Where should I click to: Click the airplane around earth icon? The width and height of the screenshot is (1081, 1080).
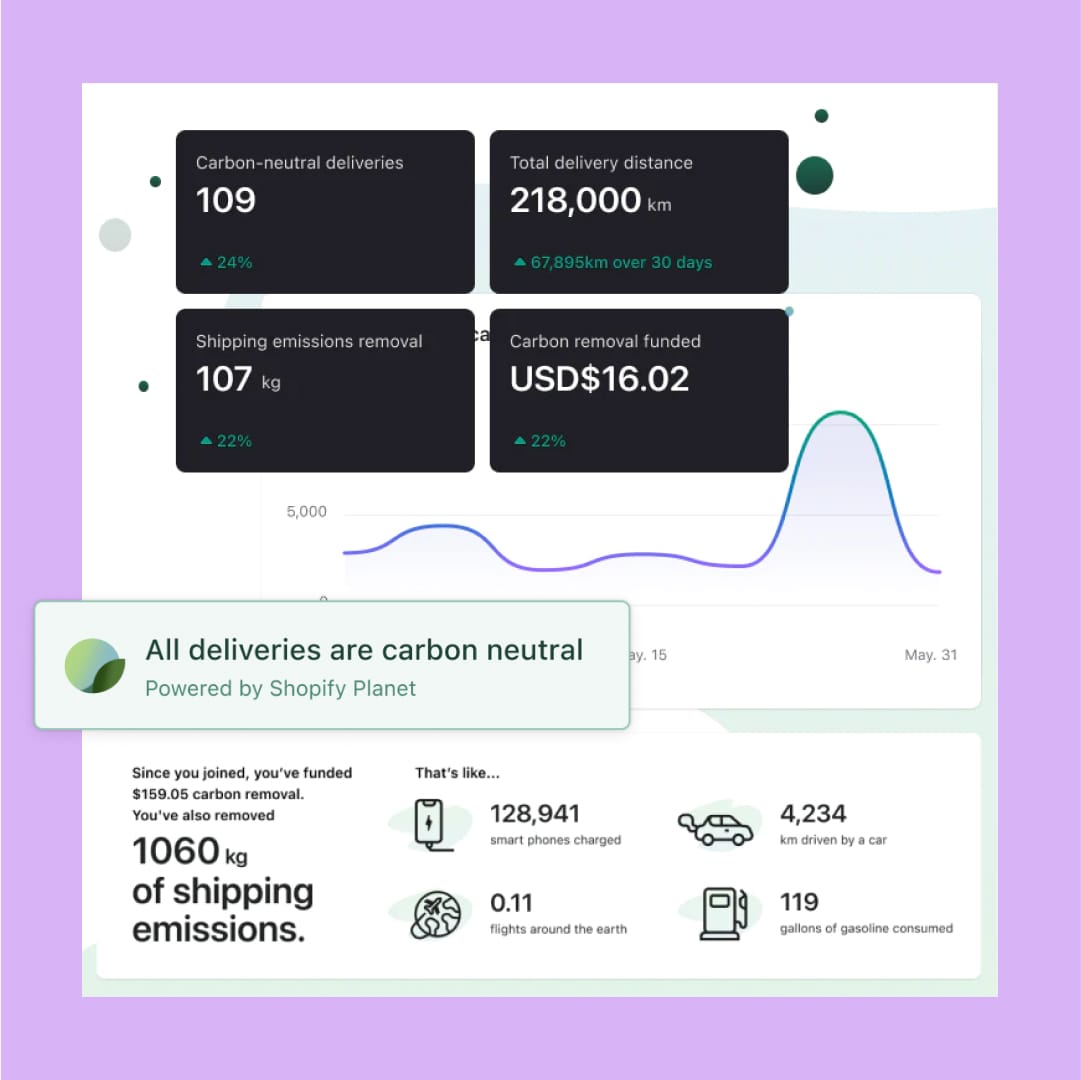point(435,916)
